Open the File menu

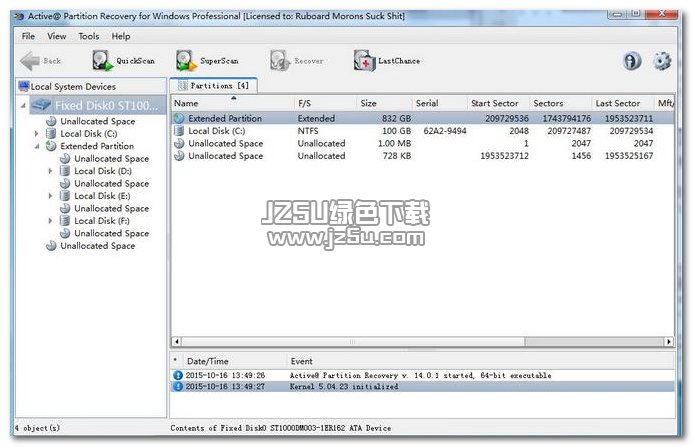pyautogui.click(x=28, y=36)
